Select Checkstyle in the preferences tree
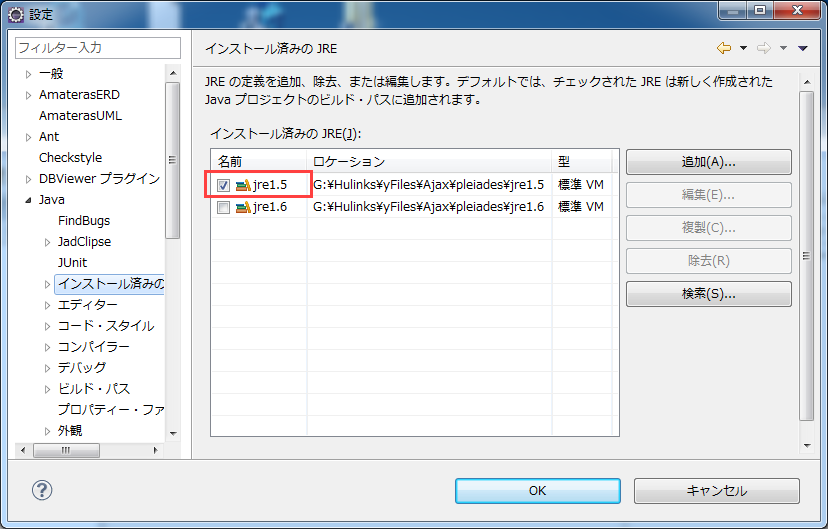828x529 pixels. 70,158
